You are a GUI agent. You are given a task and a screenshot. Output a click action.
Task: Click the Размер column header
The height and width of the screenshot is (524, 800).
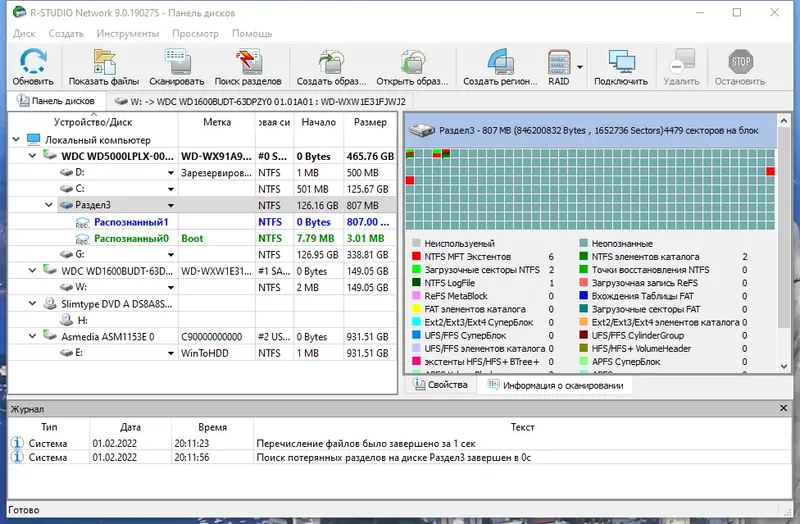370,122
